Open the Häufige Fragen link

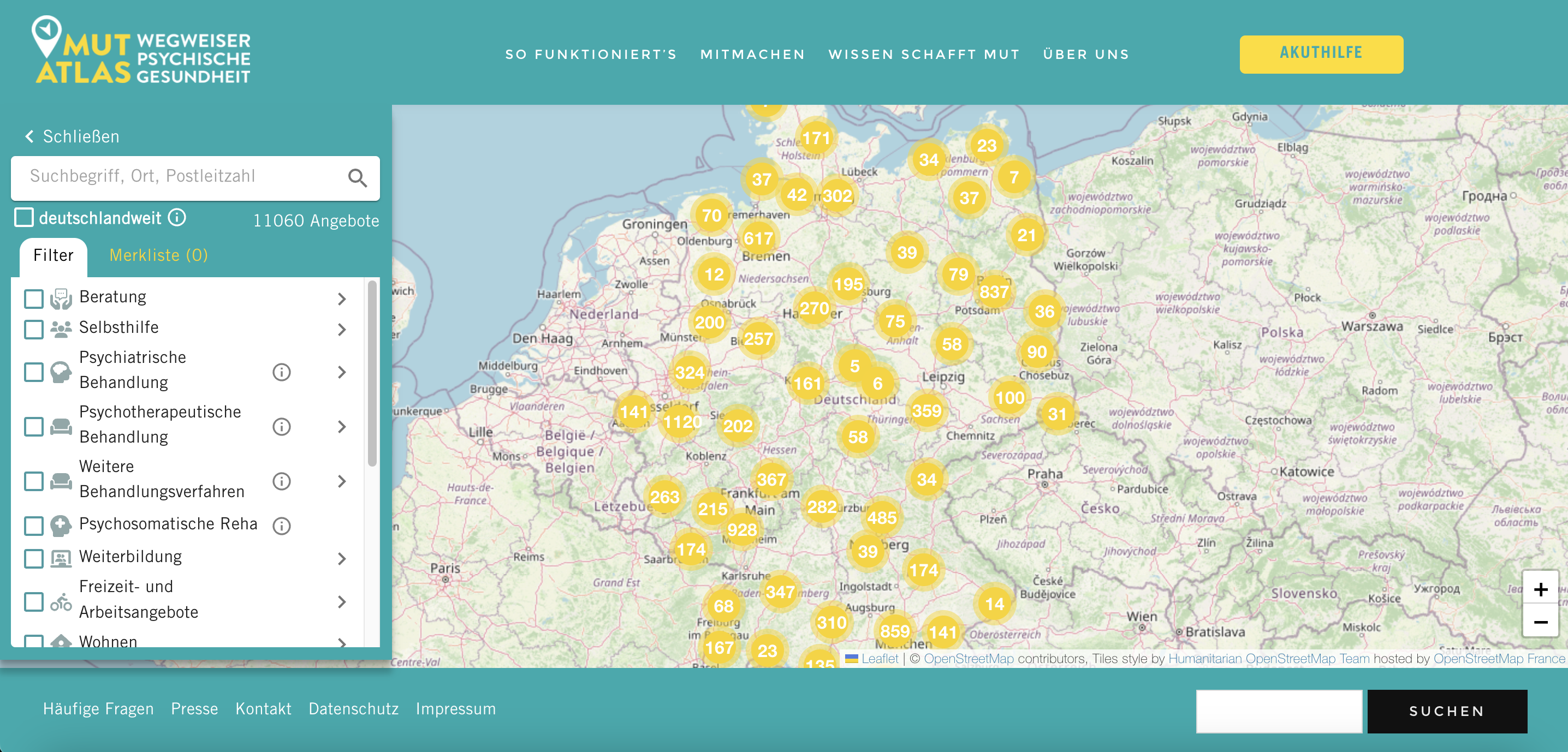click(98, 709)
